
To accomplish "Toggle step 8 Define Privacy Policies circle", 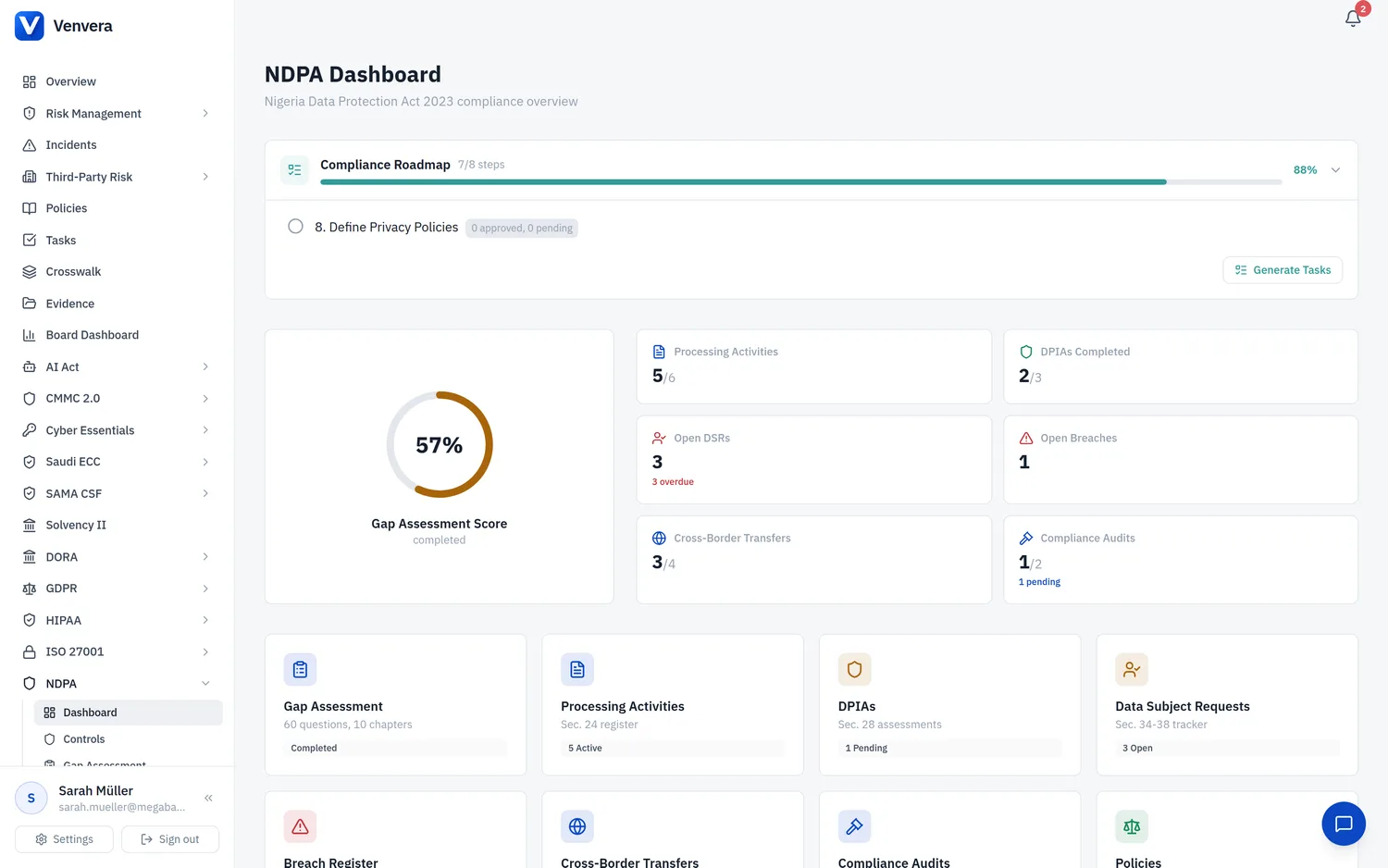I will (x=295, y=227).
